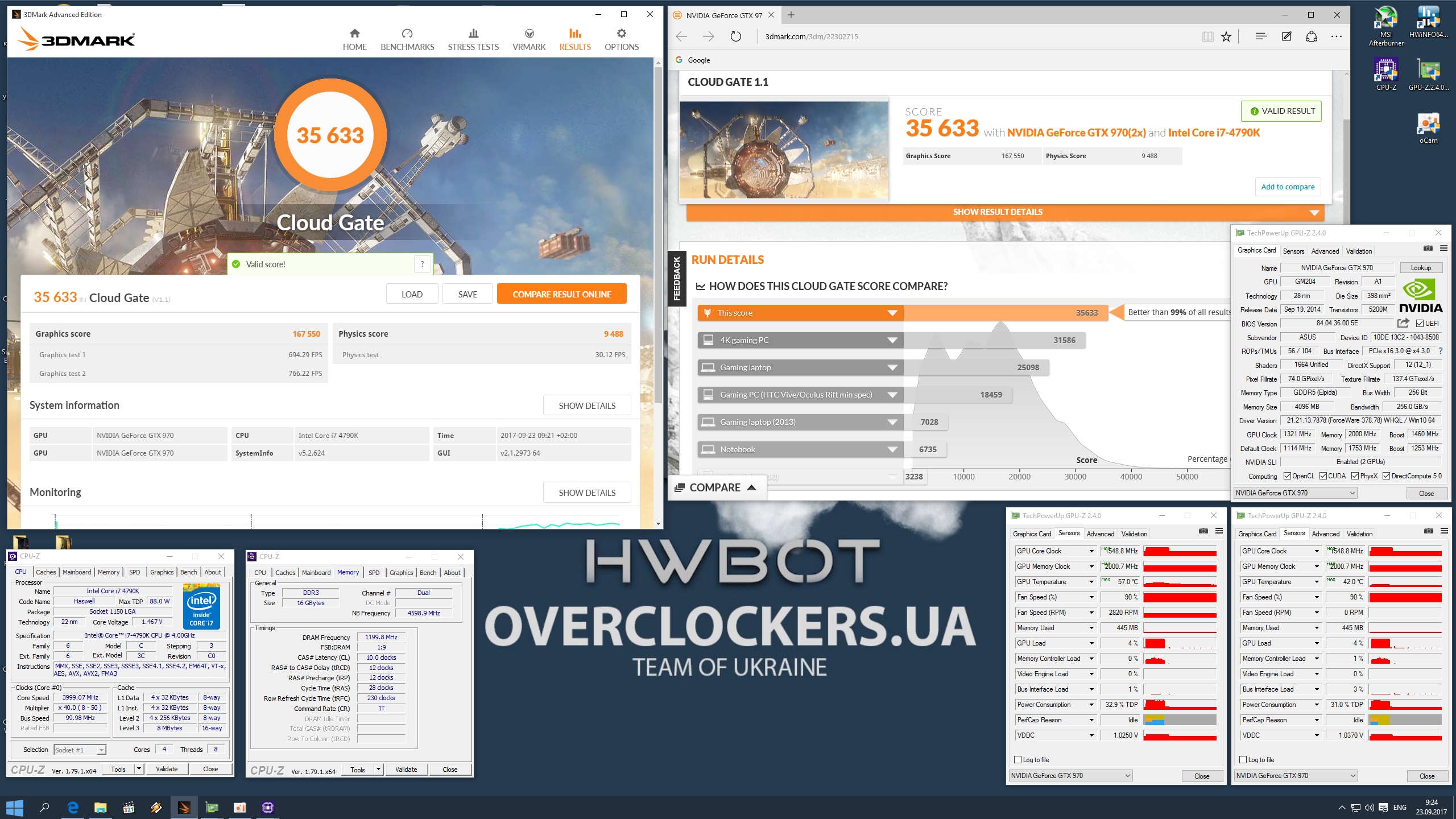The width and height of the screenshot is (1456, 819).
Task: Click GPU Core Clock sensor graph in GPU-Z window with 2820 RPM fan speed
Action: [1180, 551]
